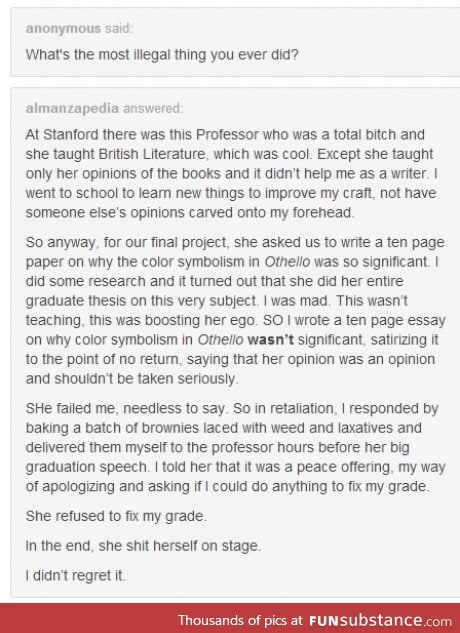Image resolution: width=460 pixels, height=633 pixels.
Task: Select the question 'What's the most illegal thing'
Action: pyautogui.click(x=162, y=54)
